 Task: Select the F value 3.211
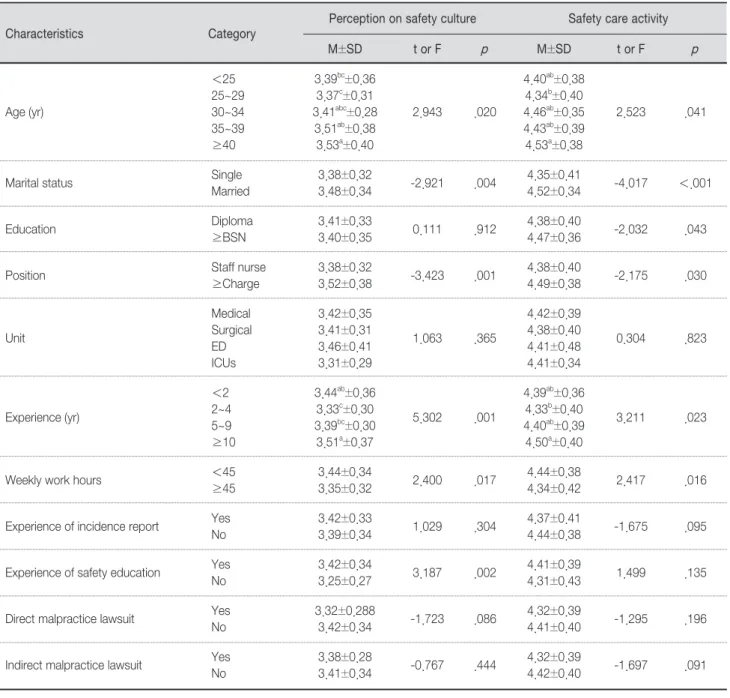pos(631,418)
